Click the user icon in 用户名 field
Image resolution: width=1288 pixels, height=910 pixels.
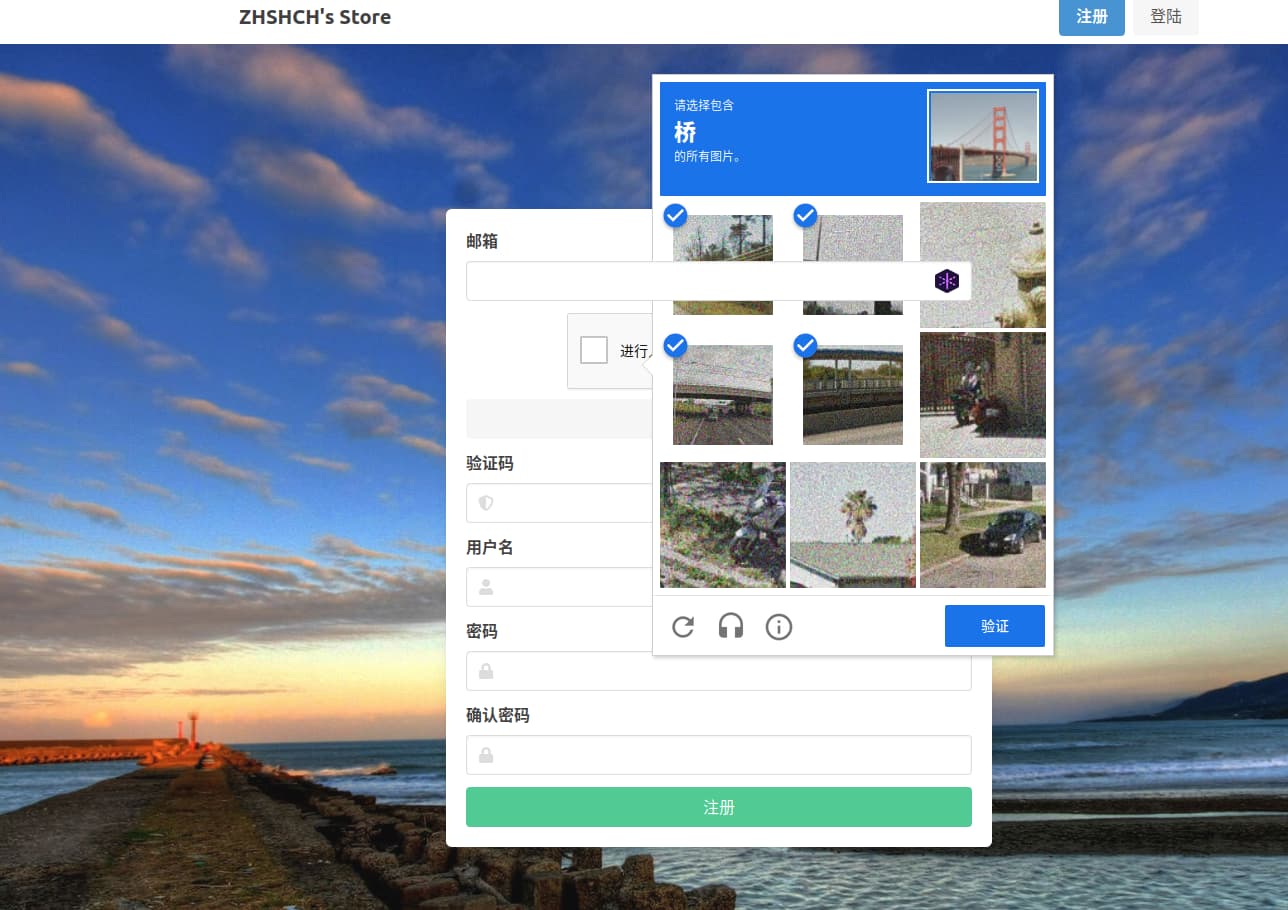click(x=486, y=587)
